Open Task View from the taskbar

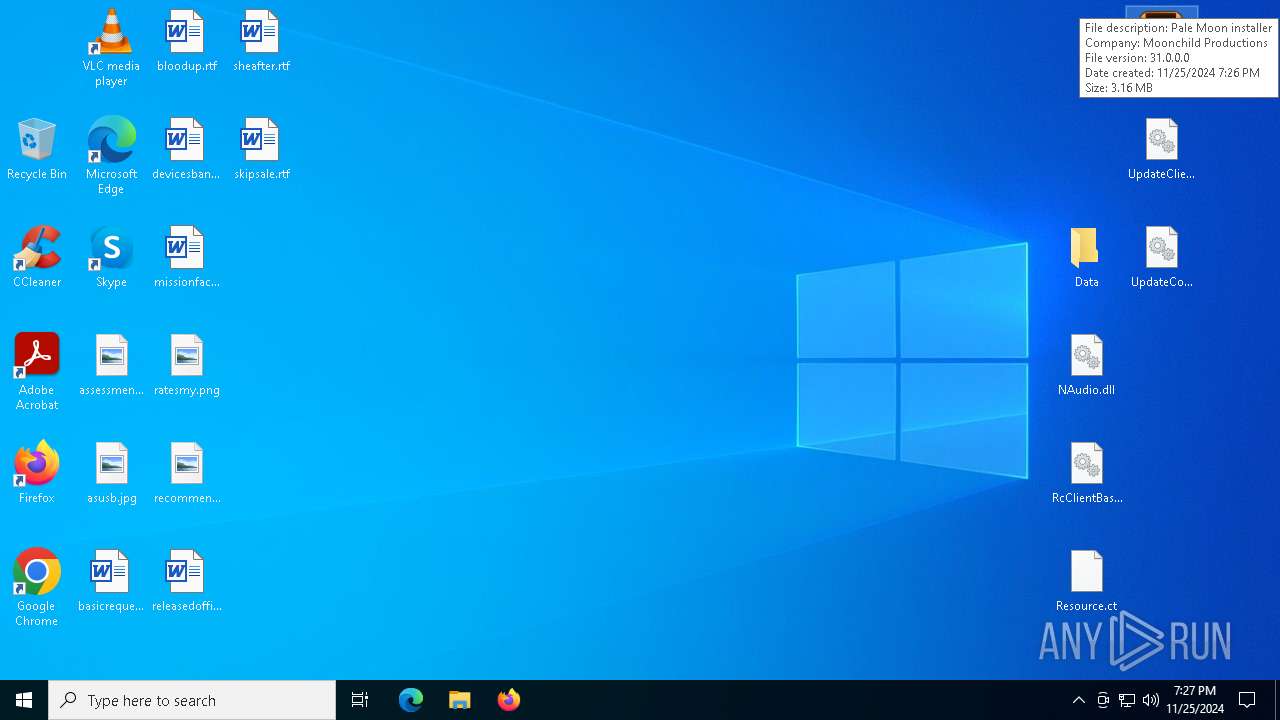360,700
